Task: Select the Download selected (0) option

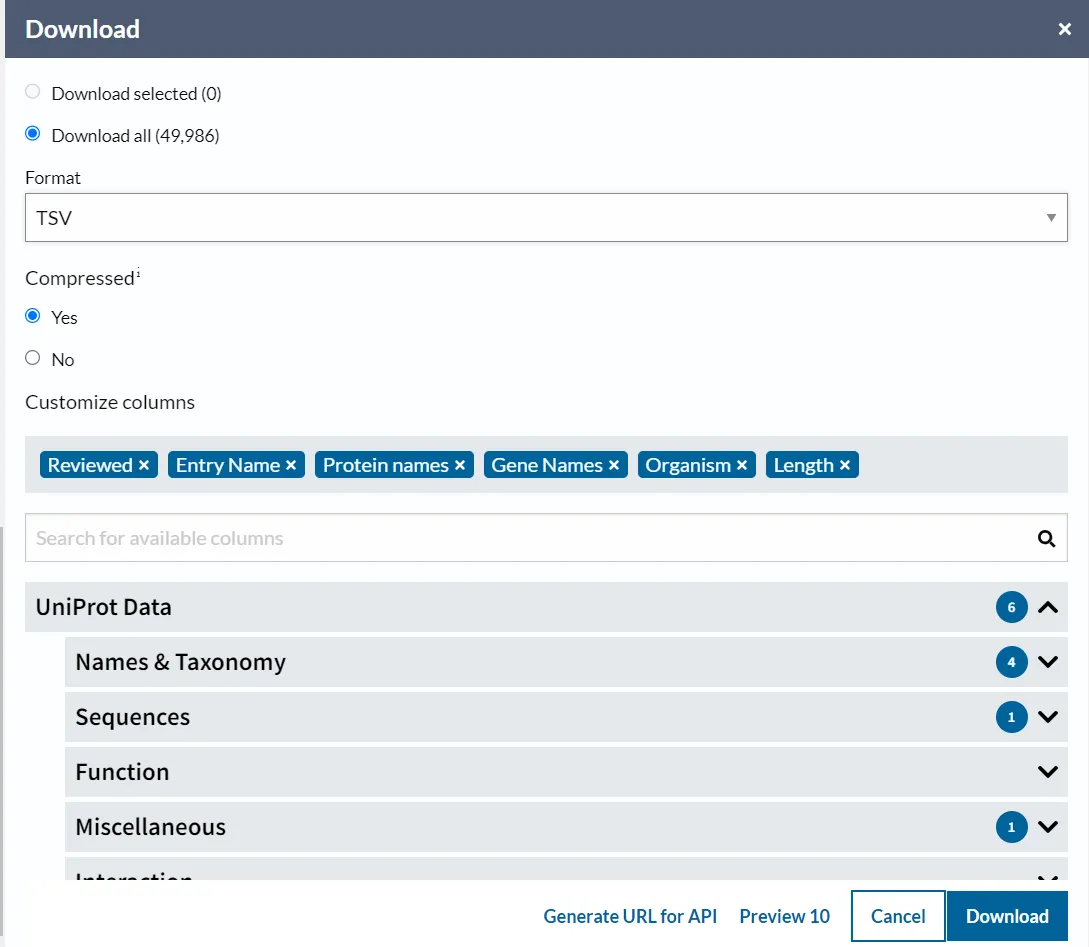Action: point(33,92)
